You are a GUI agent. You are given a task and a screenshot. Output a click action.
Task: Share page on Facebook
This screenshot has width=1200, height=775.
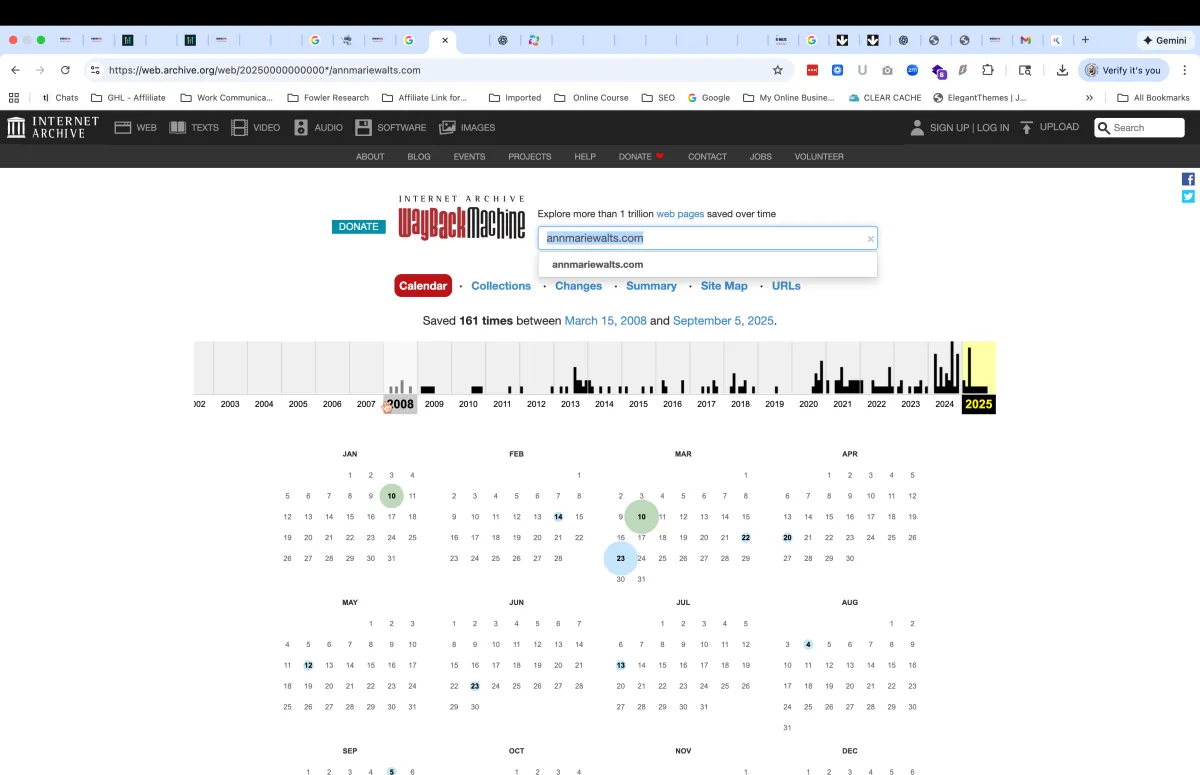[1188, 179]
